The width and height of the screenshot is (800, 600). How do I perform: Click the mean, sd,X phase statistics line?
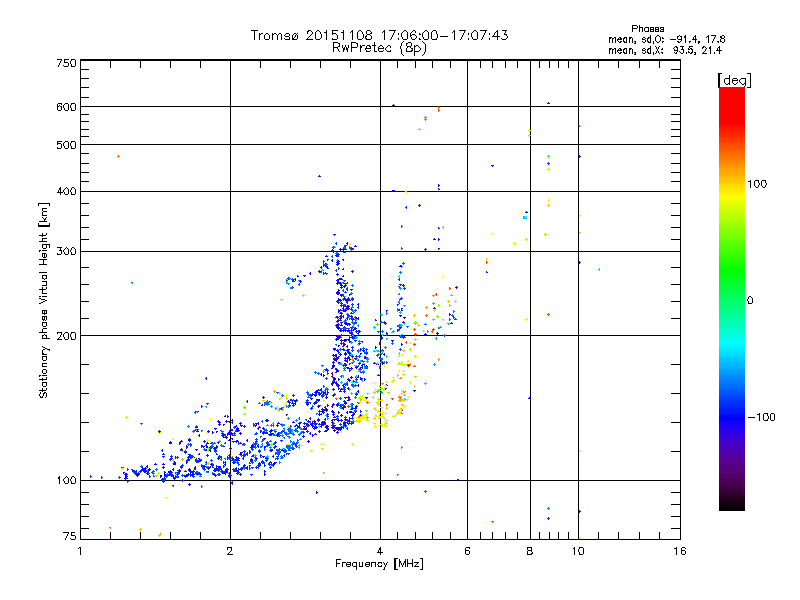pyautogui.click(x=665, y=51)
